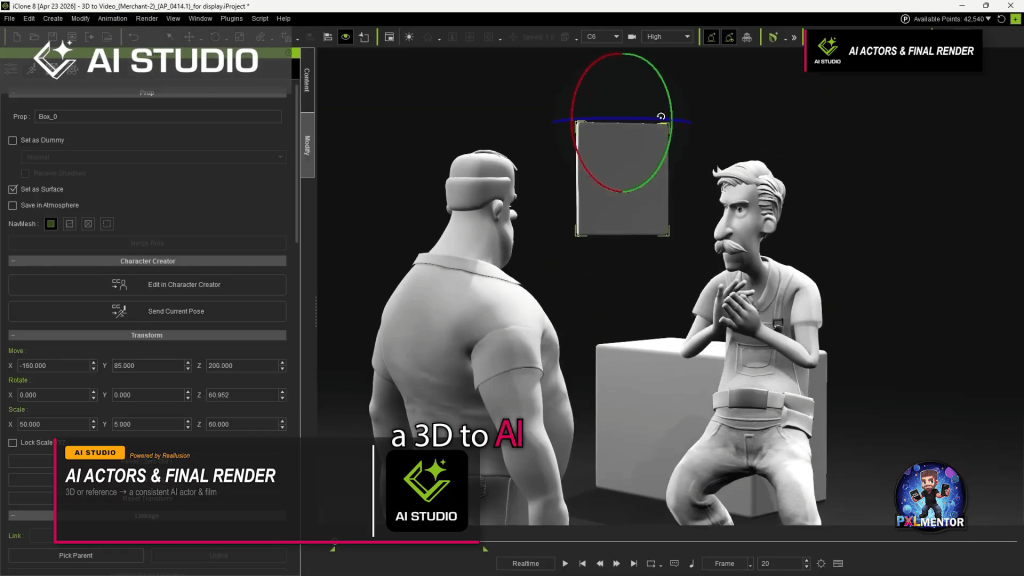Click the video camera icon beside the High dropdown
Image resolution: width=1024 pixels, height=576 pixels.
(x=632, y=37)
